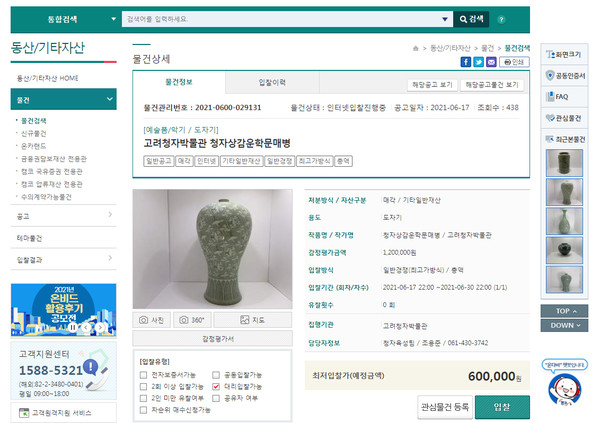Click breadcrumb 동산/기타자산 link
Screen dimensions: 600x423
(x=450, y=48)
